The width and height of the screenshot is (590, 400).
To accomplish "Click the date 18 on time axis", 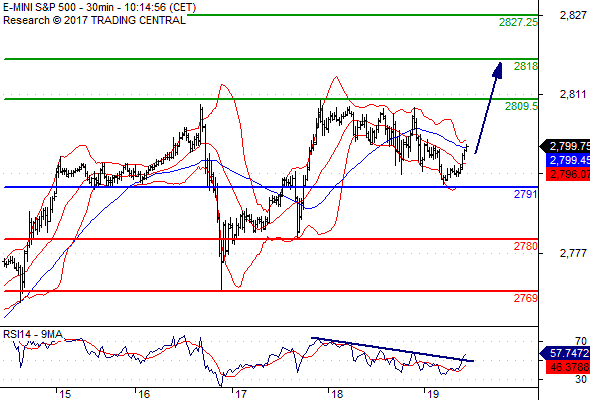I will tap(337, 394).
